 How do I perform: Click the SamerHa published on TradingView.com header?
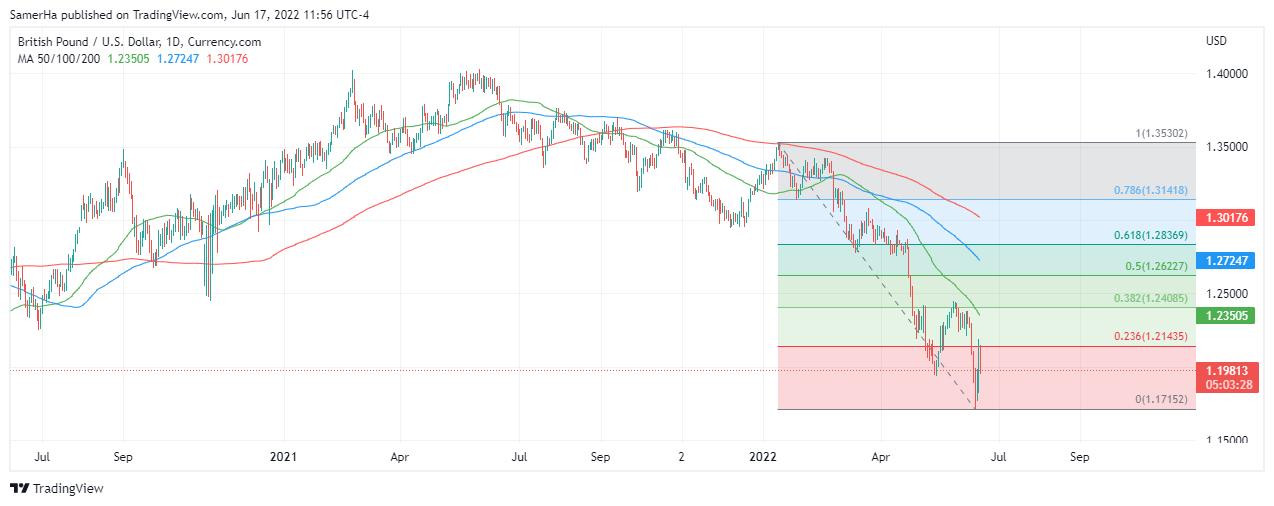189,14
